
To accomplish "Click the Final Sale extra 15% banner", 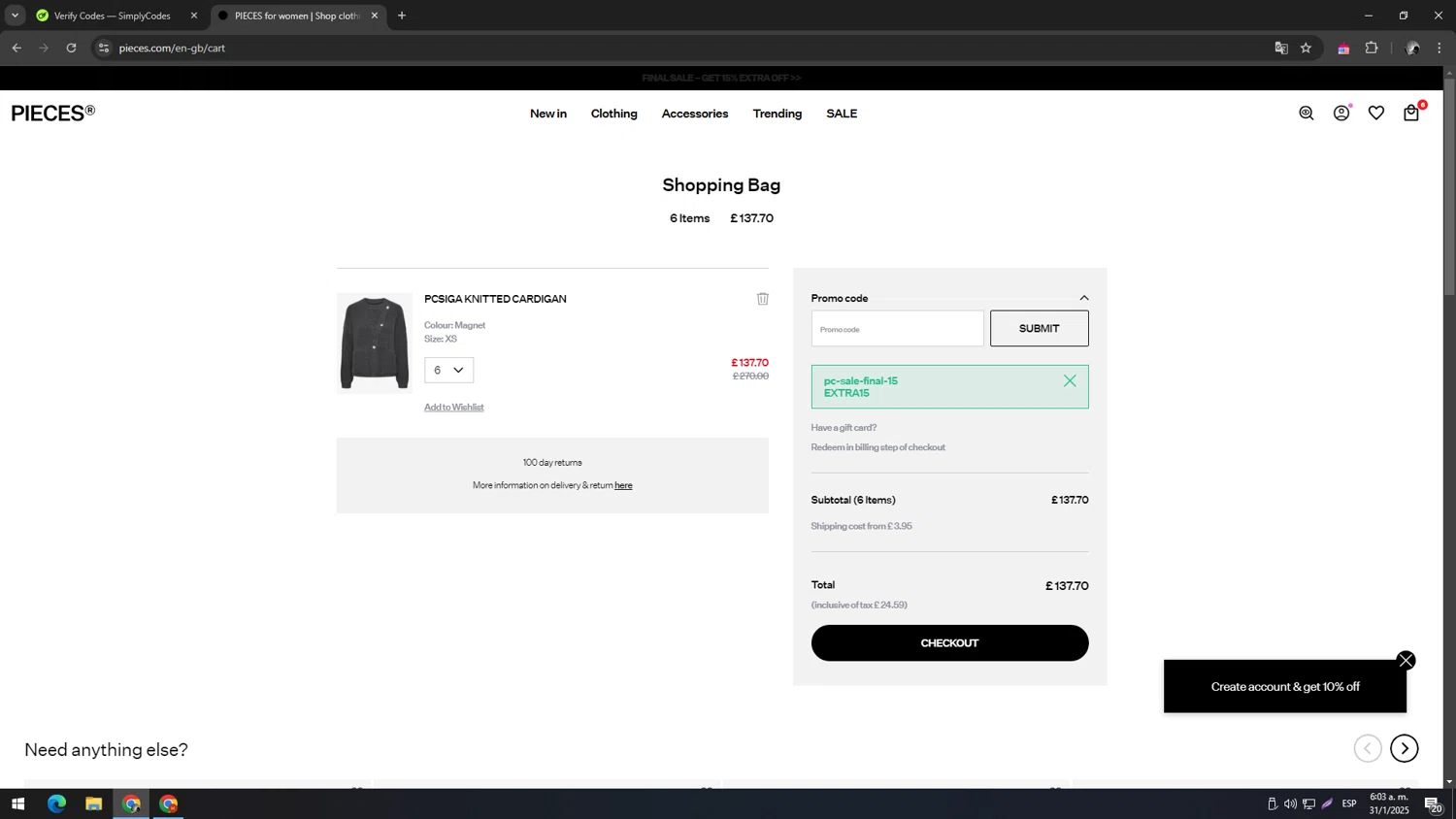I will click(721, 78).
